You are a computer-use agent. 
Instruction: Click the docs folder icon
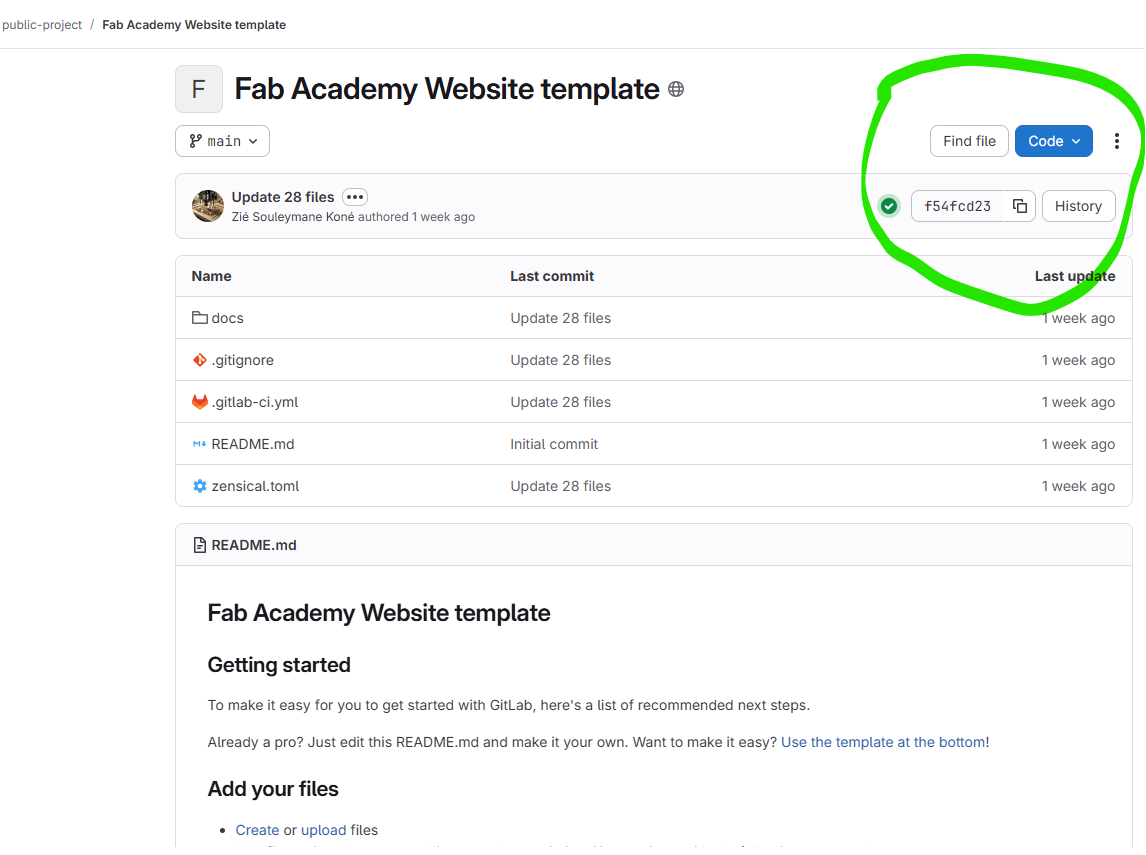tap(200, 318)
